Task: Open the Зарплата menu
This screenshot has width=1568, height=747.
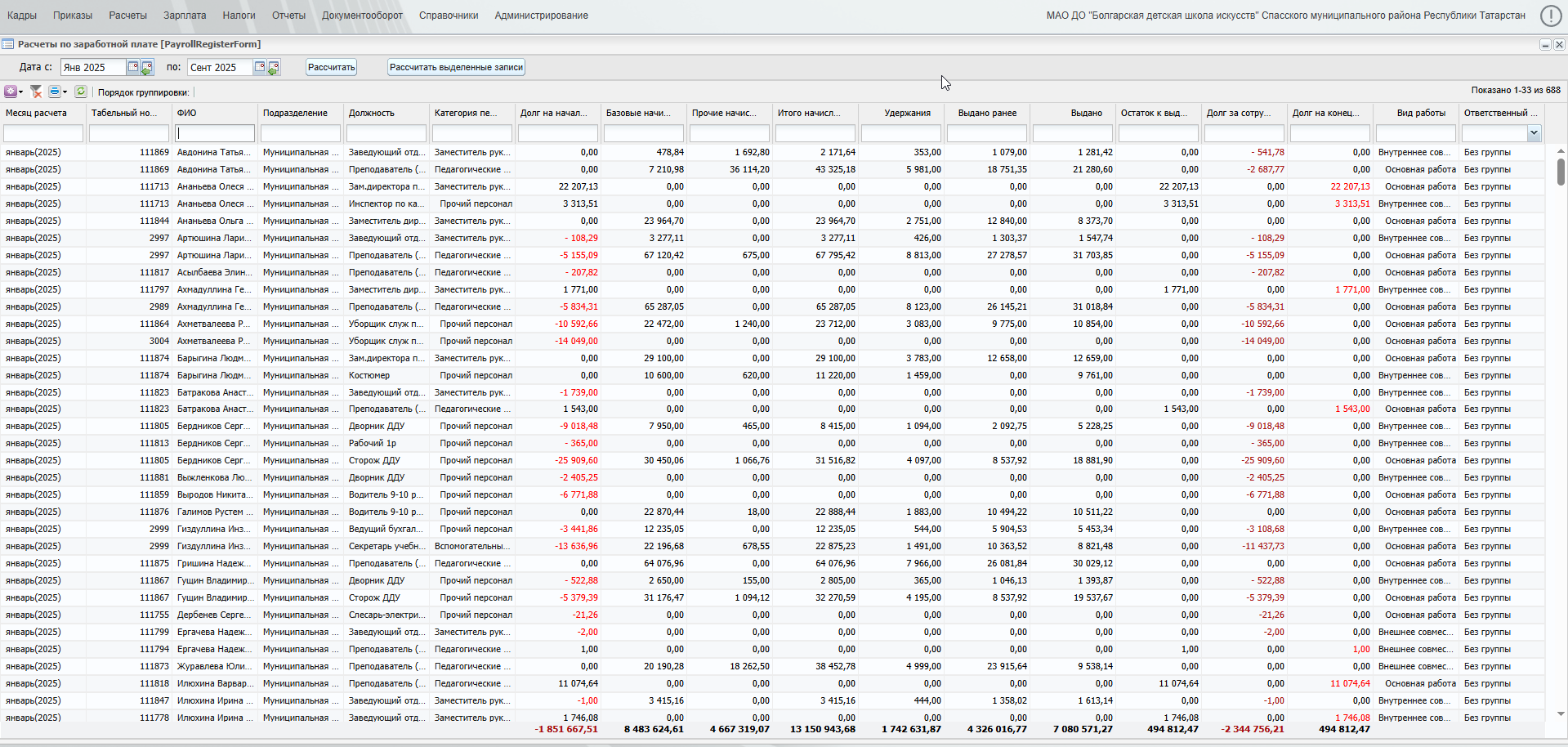Action: point(185,16)
